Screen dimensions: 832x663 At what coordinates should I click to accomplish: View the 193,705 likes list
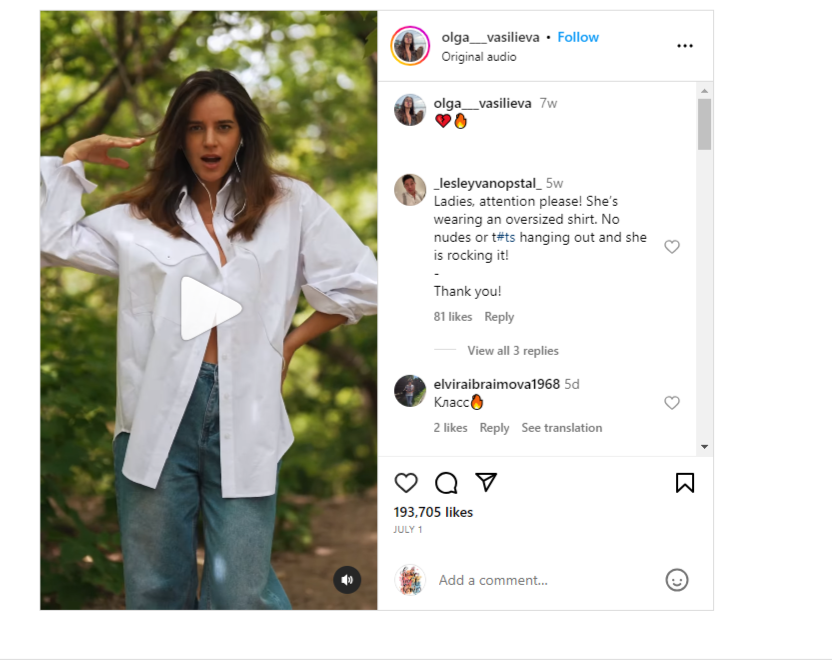(433, 512)
